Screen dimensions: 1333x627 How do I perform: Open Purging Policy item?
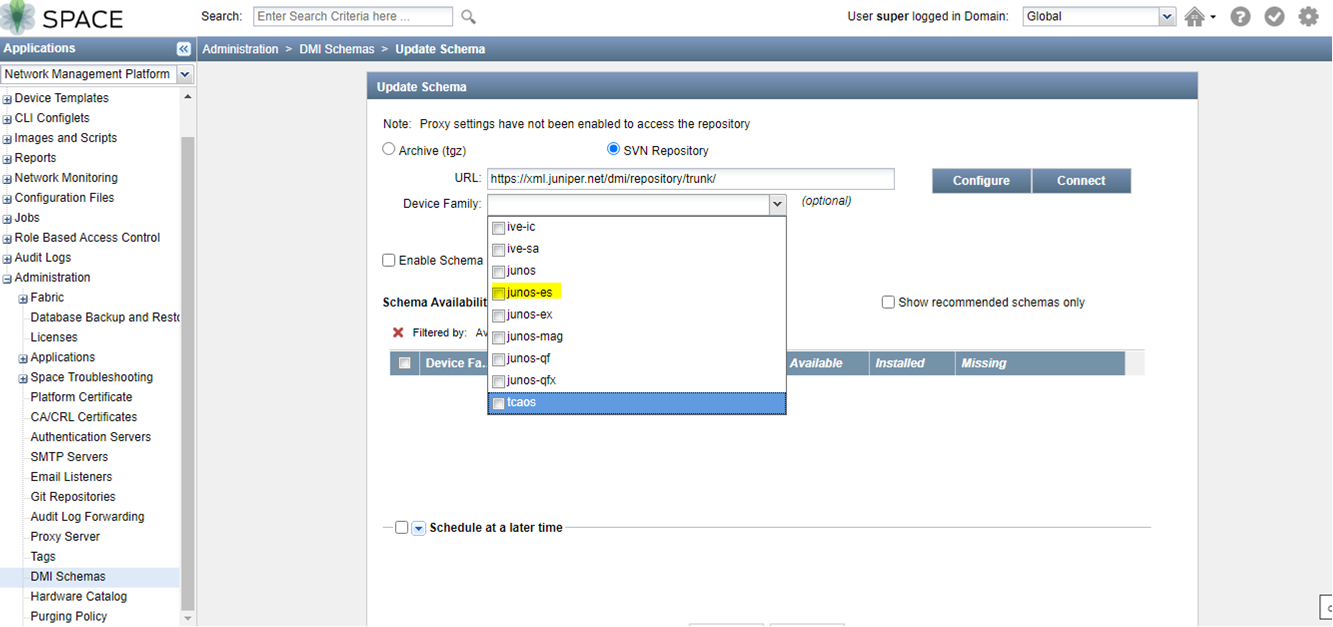[x=69, y=617]
